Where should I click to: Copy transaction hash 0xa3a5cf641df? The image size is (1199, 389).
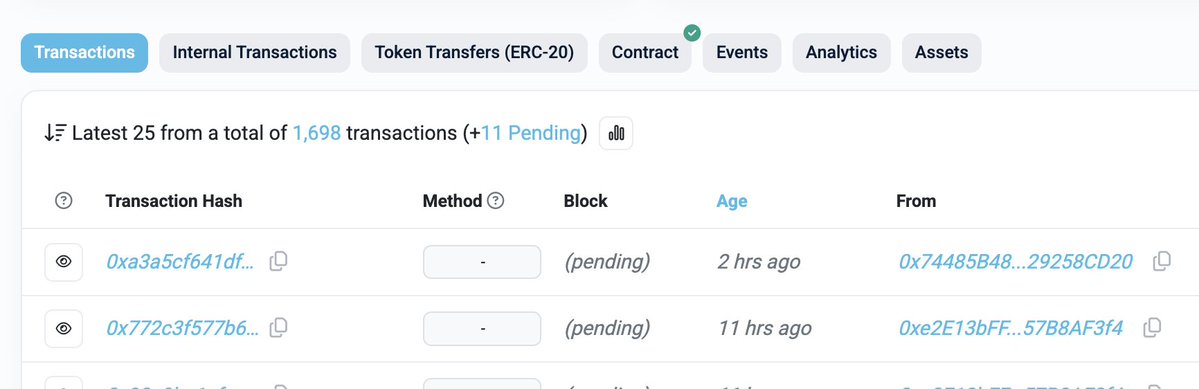(278, 261)
